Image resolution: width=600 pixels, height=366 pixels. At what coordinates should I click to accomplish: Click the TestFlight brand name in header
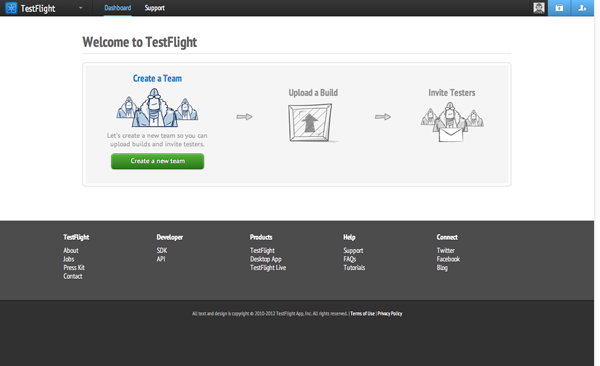coord(38,8)
